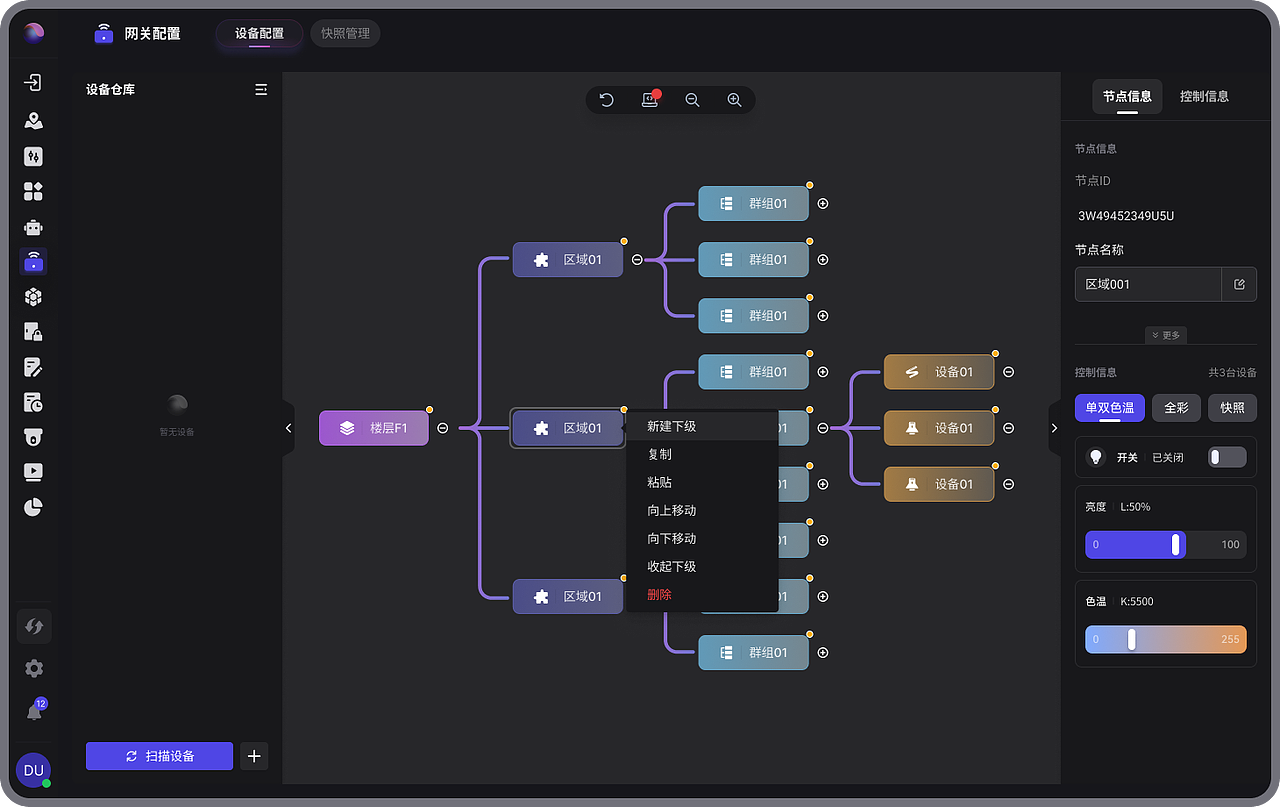
Task: Open the 设备仓库 list menu icon
Action: click(x=261, y=89)
